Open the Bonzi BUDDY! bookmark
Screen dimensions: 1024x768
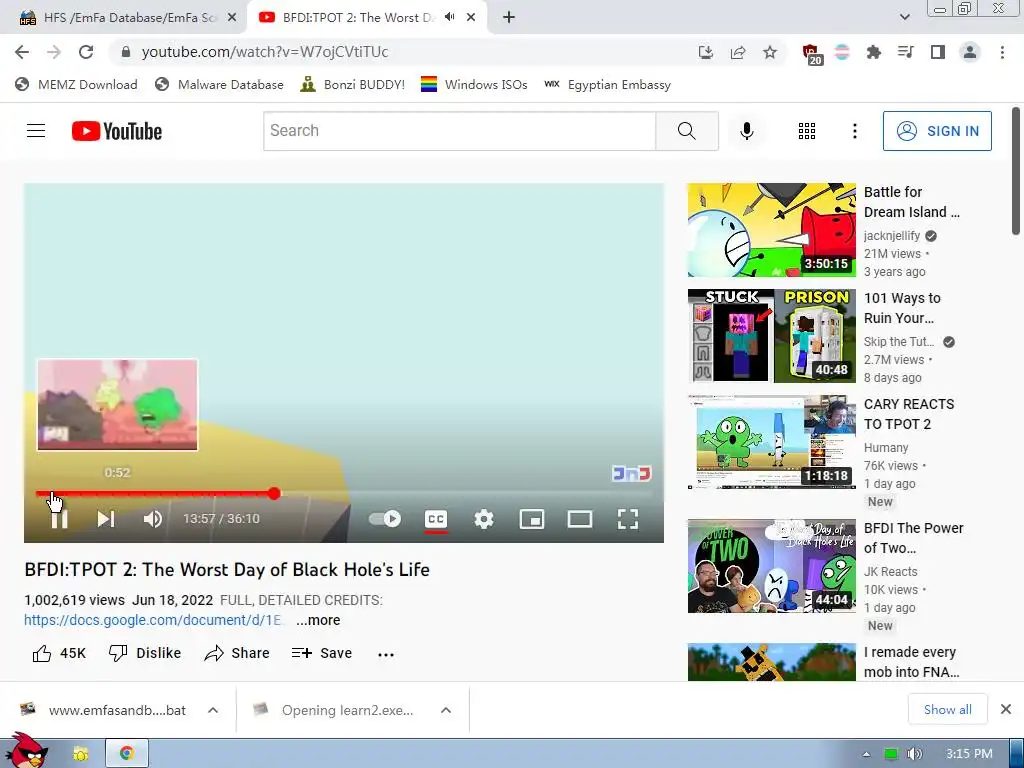click(353, 84)
